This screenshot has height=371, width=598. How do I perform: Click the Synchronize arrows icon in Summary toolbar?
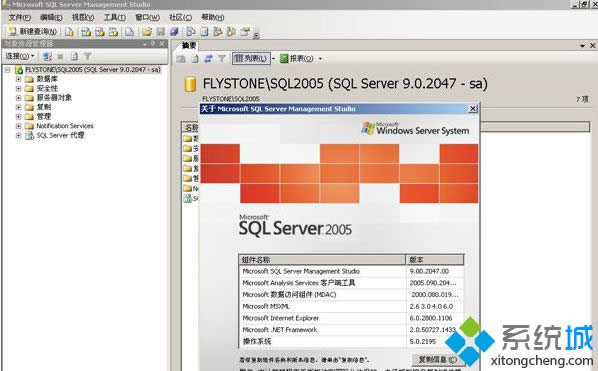[208, 59]
